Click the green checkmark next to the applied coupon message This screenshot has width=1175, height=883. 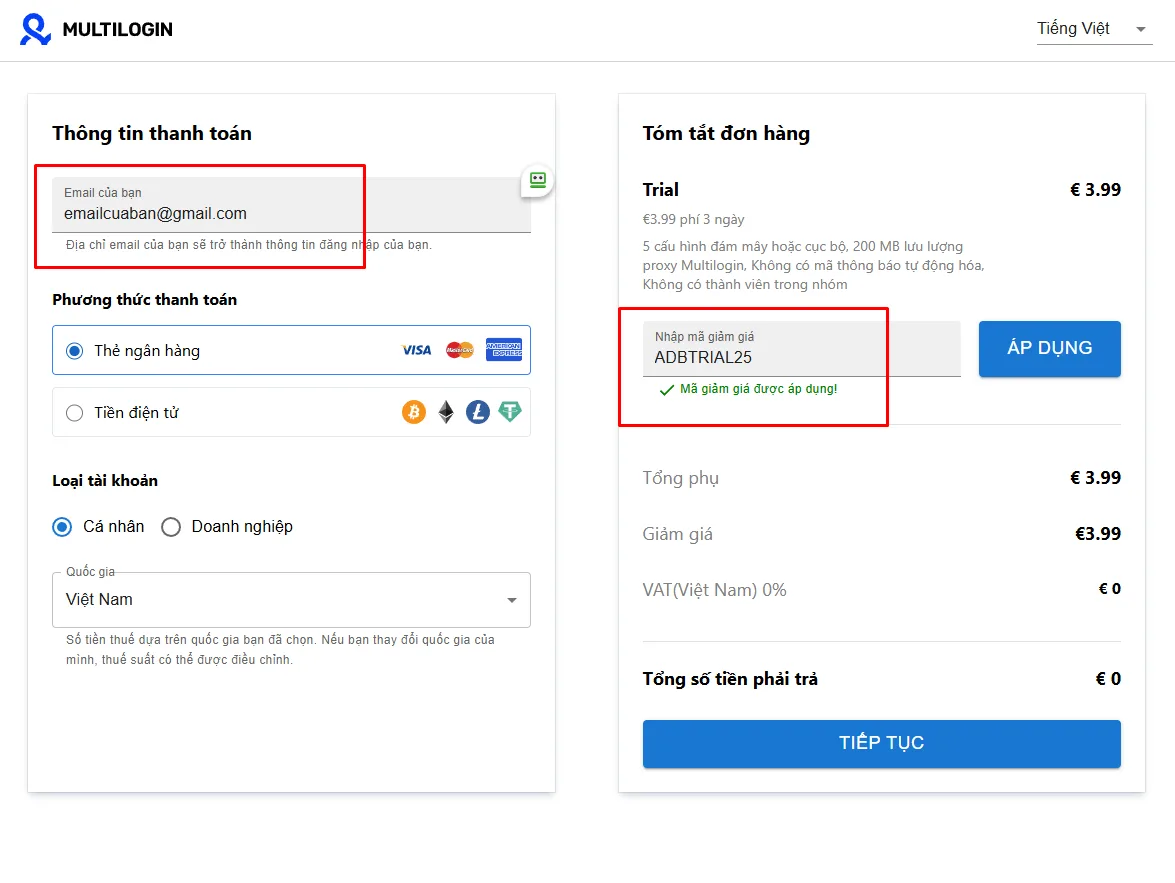(666, 390)
